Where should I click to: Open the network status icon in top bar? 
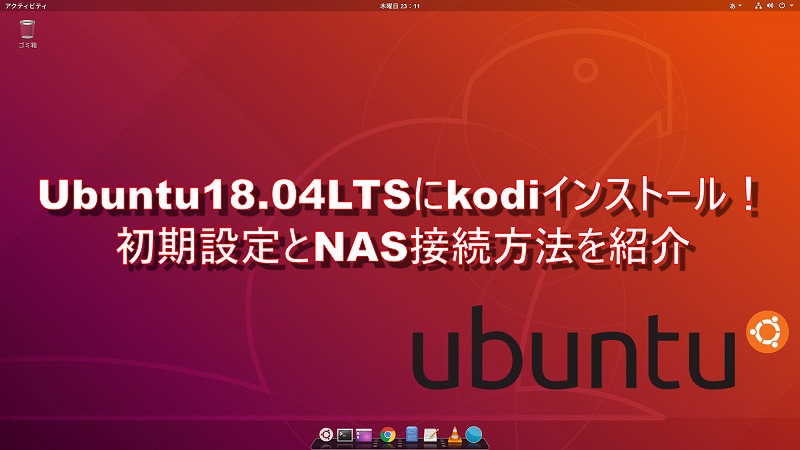coord(759,6)
